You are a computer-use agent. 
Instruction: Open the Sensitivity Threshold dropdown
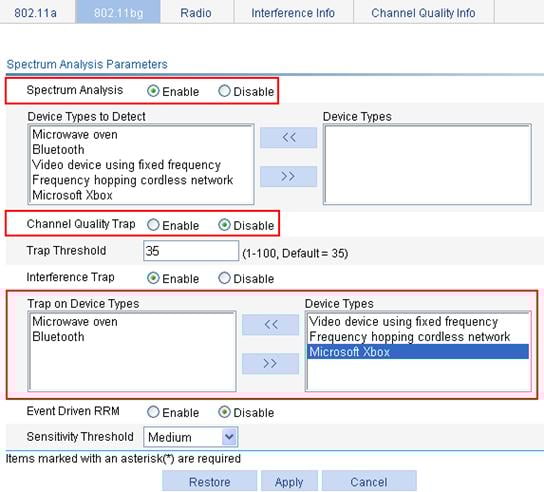[190, 437]
